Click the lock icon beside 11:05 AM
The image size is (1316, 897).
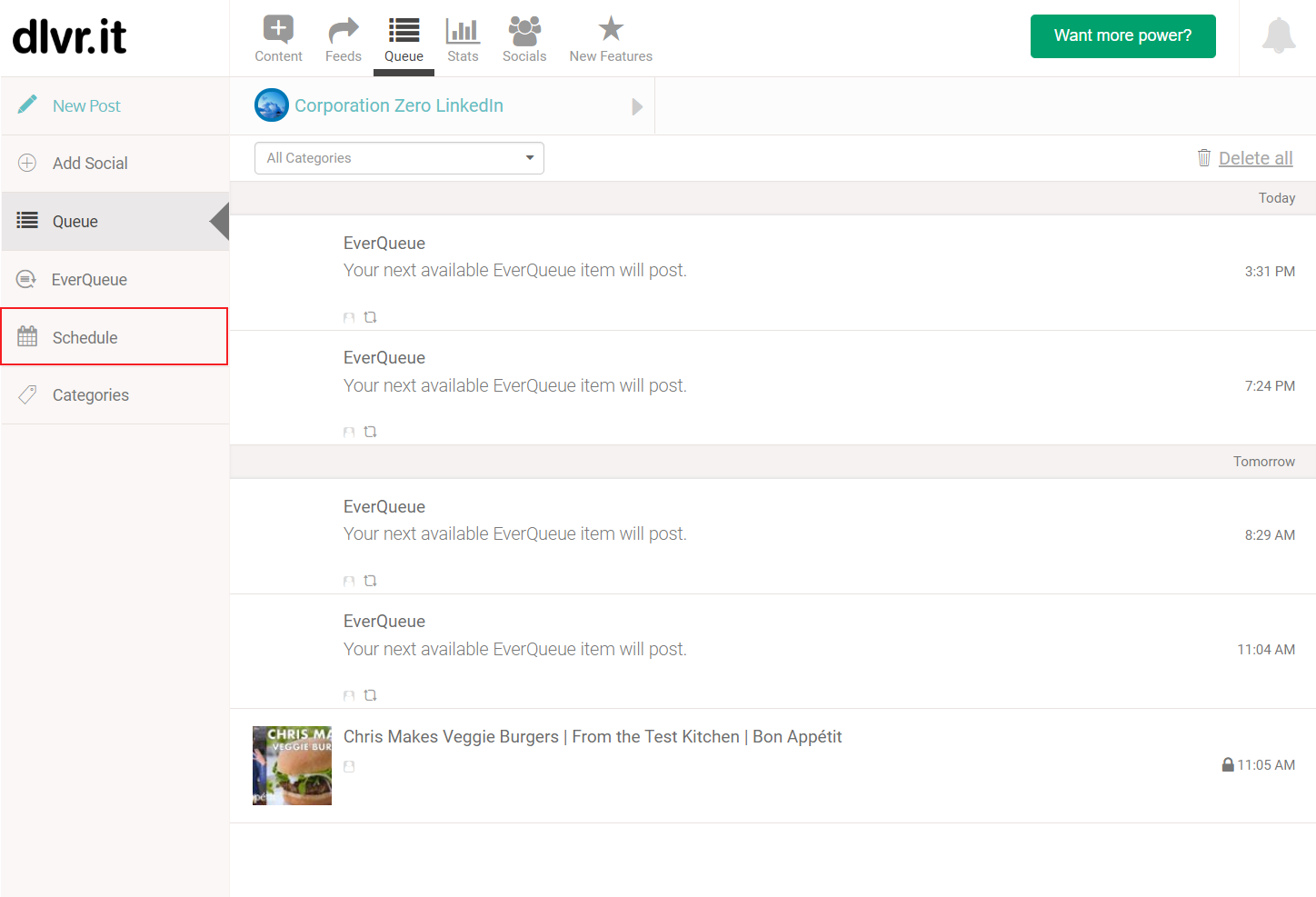[1228, 764]
